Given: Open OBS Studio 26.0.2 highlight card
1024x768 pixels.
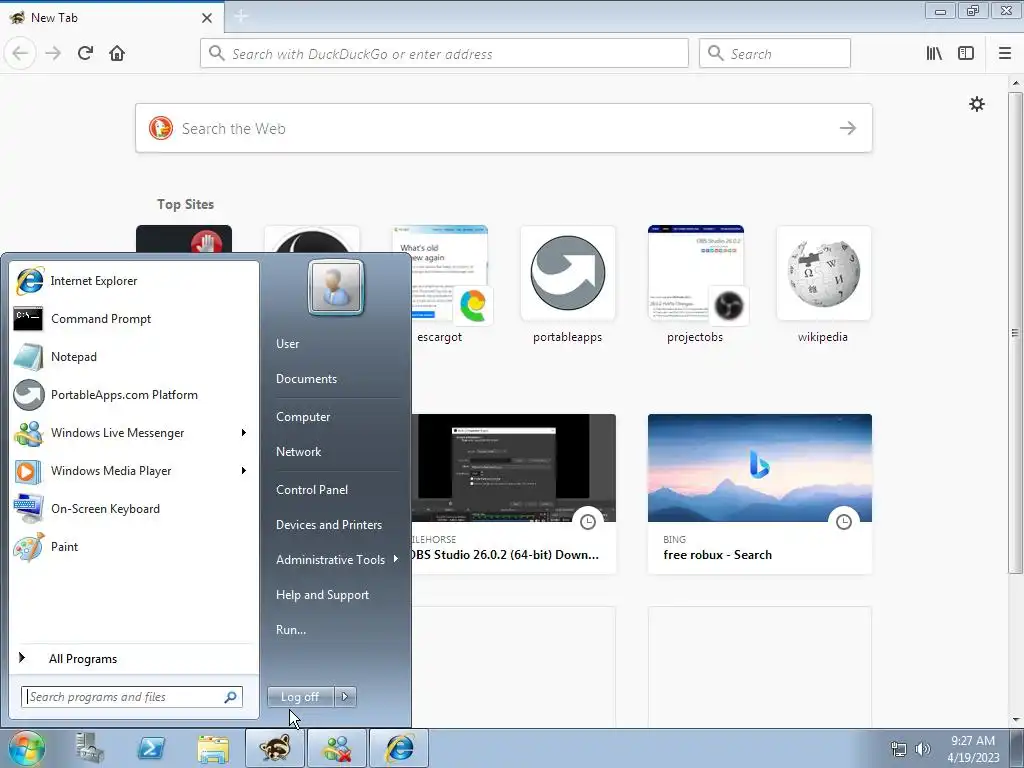Looking at the screenshot, I should 513,494.
